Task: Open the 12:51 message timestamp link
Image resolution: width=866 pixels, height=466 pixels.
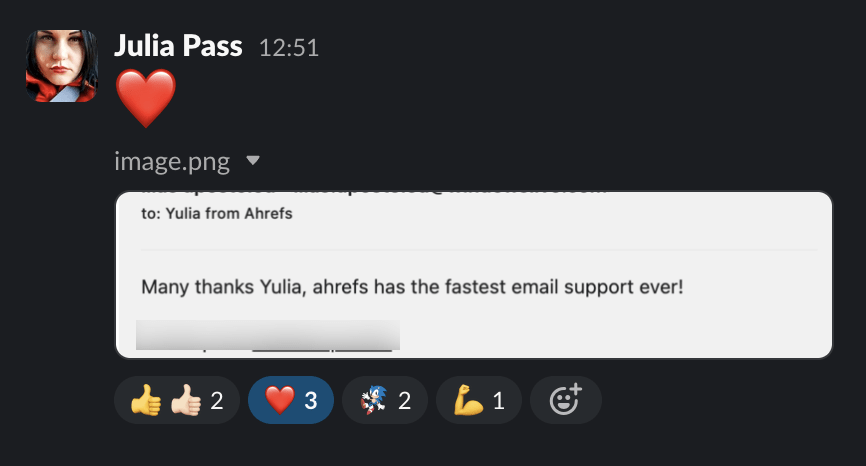Action: [x=288, y=47]
